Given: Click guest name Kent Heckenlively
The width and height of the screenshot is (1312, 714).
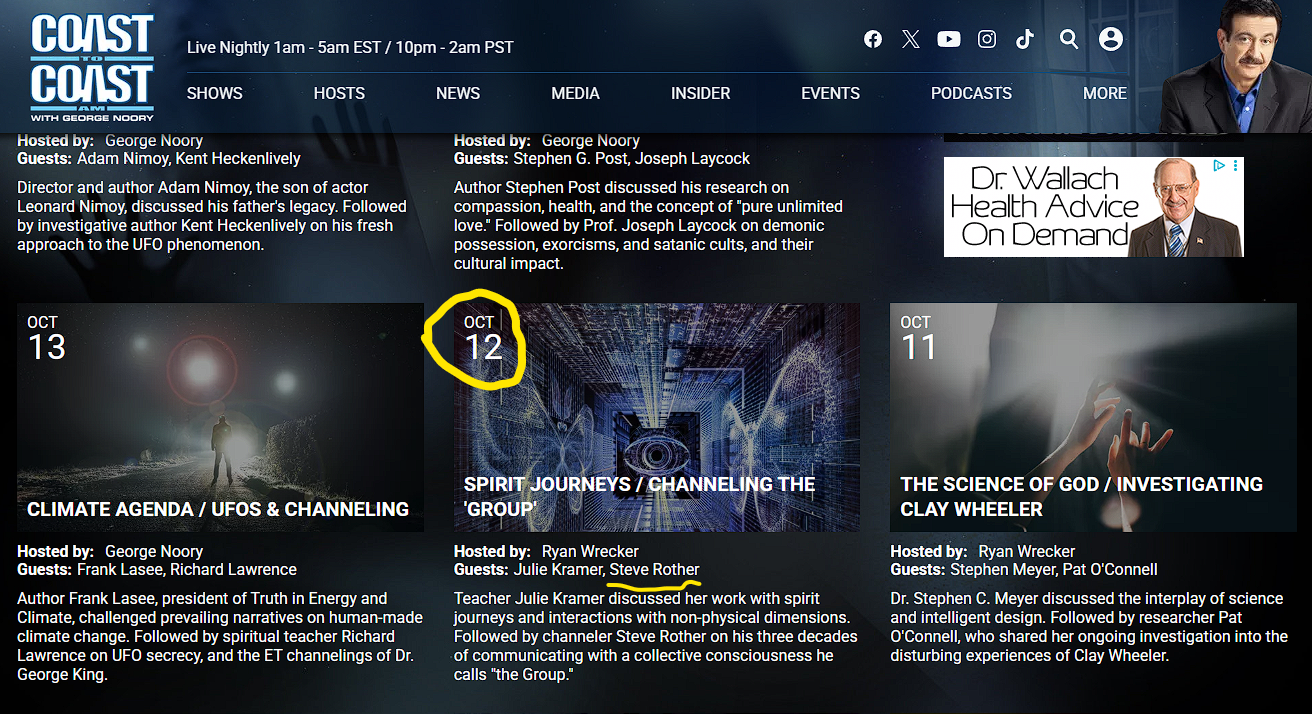Looking at the screenshot, I should tap(238, 158).
